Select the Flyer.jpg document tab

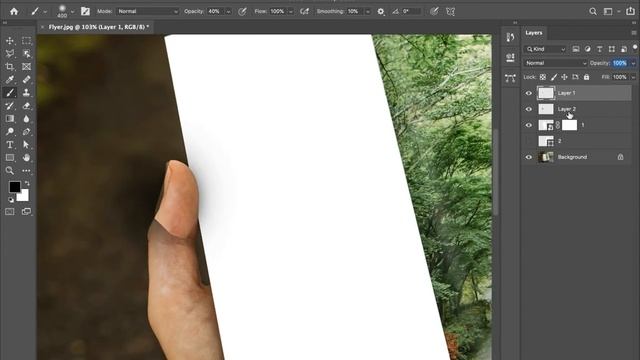(x=98, y=27)
